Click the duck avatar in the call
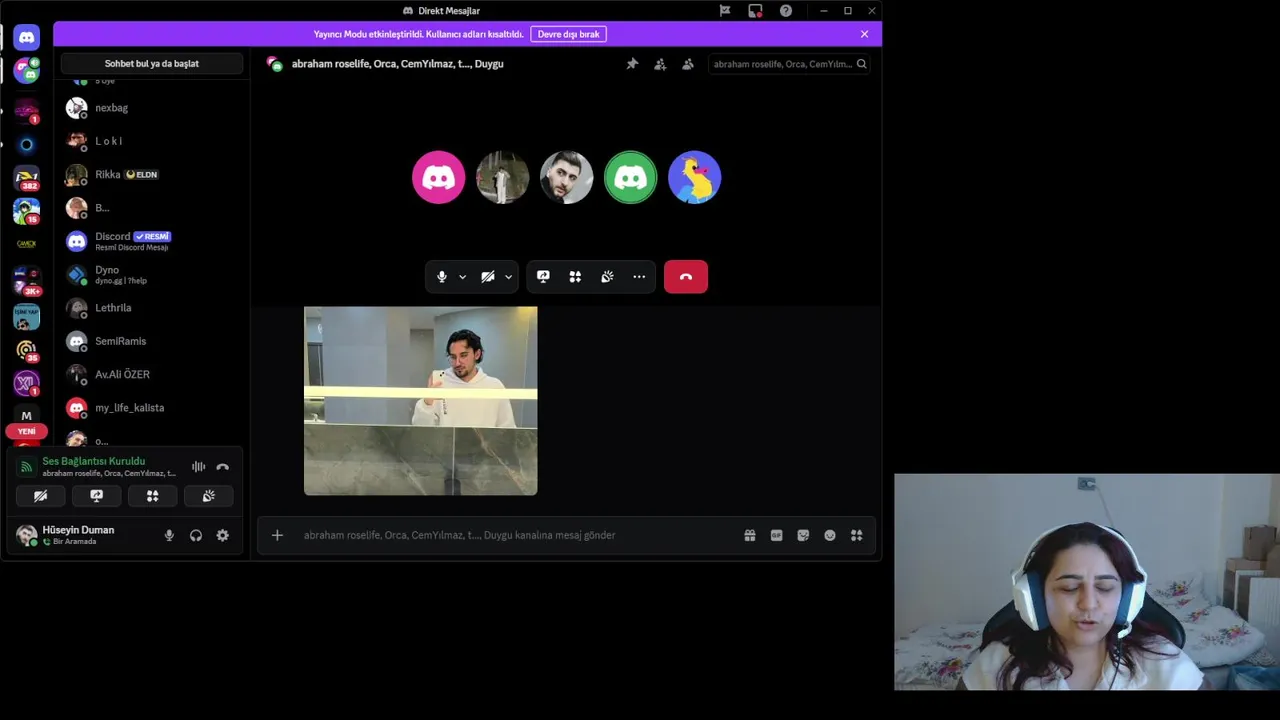 [694, 178]
